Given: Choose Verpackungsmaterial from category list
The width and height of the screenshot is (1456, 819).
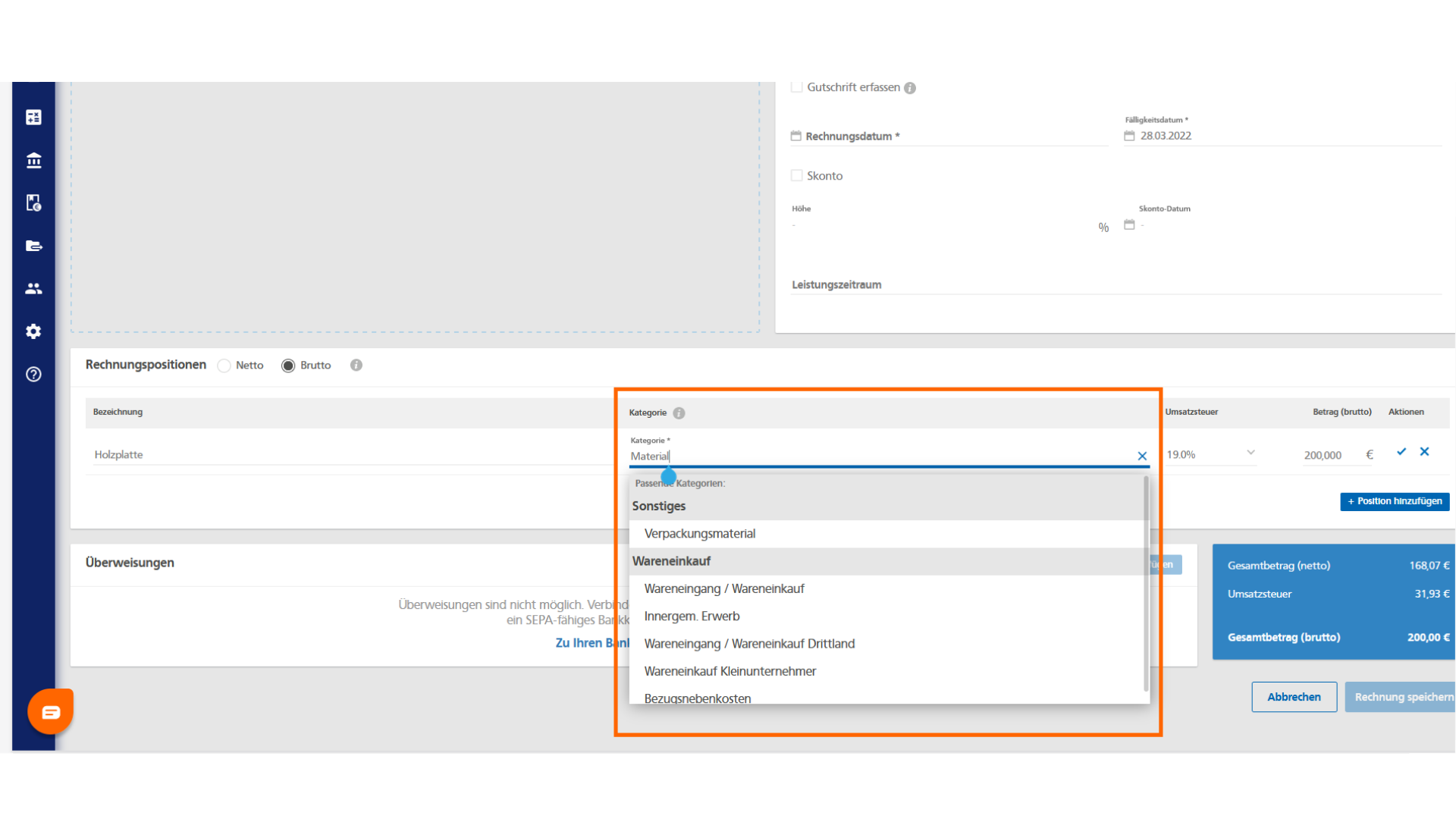Looking at the screenshot, I should 700,534.
